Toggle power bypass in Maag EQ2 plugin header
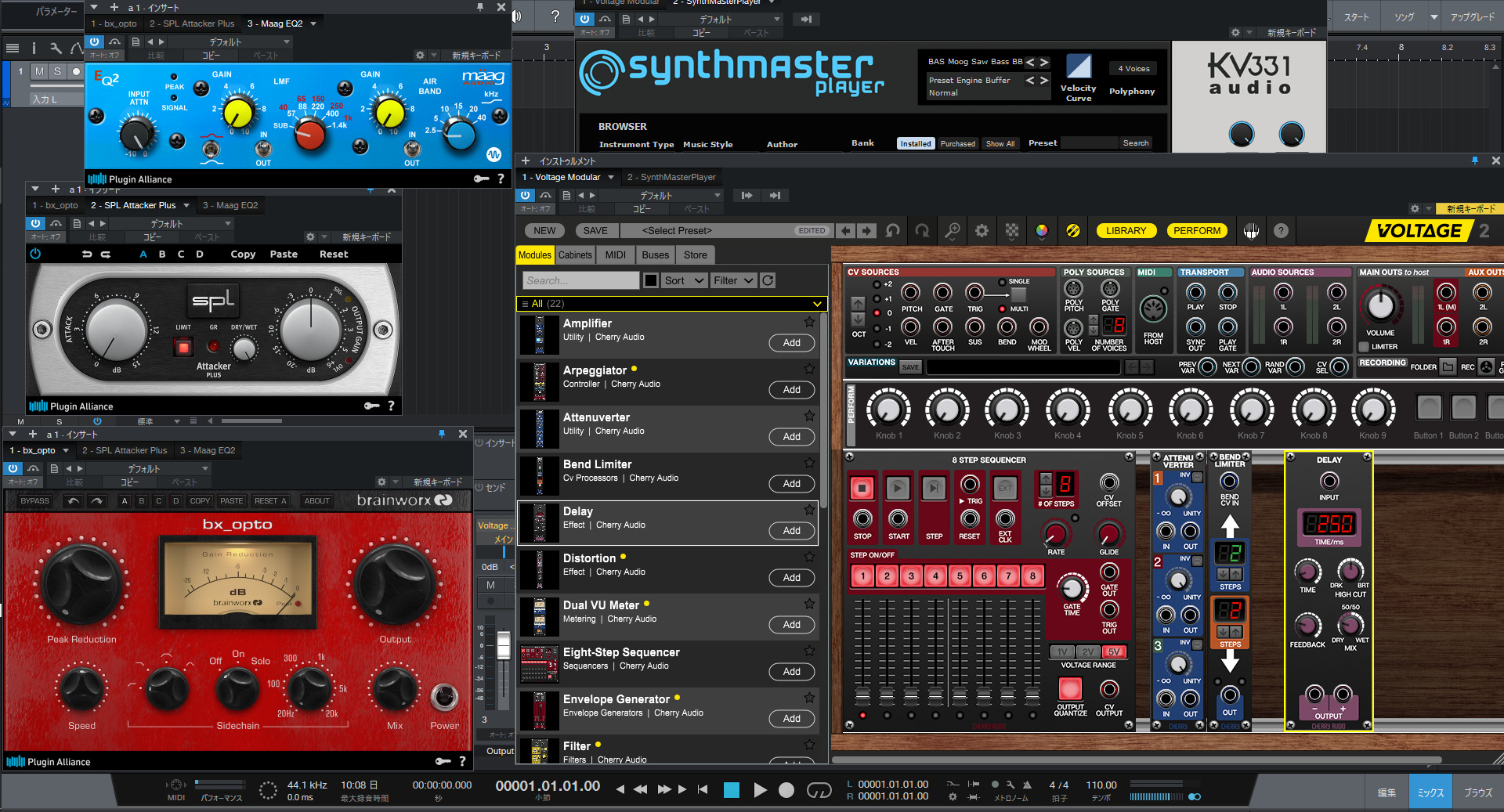The image size is (1504, 812). (x=95, y=42)
